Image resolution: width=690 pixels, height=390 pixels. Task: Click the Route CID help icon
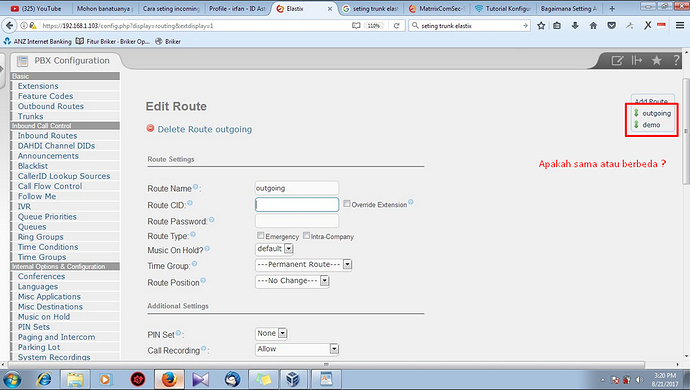point(190,203)
